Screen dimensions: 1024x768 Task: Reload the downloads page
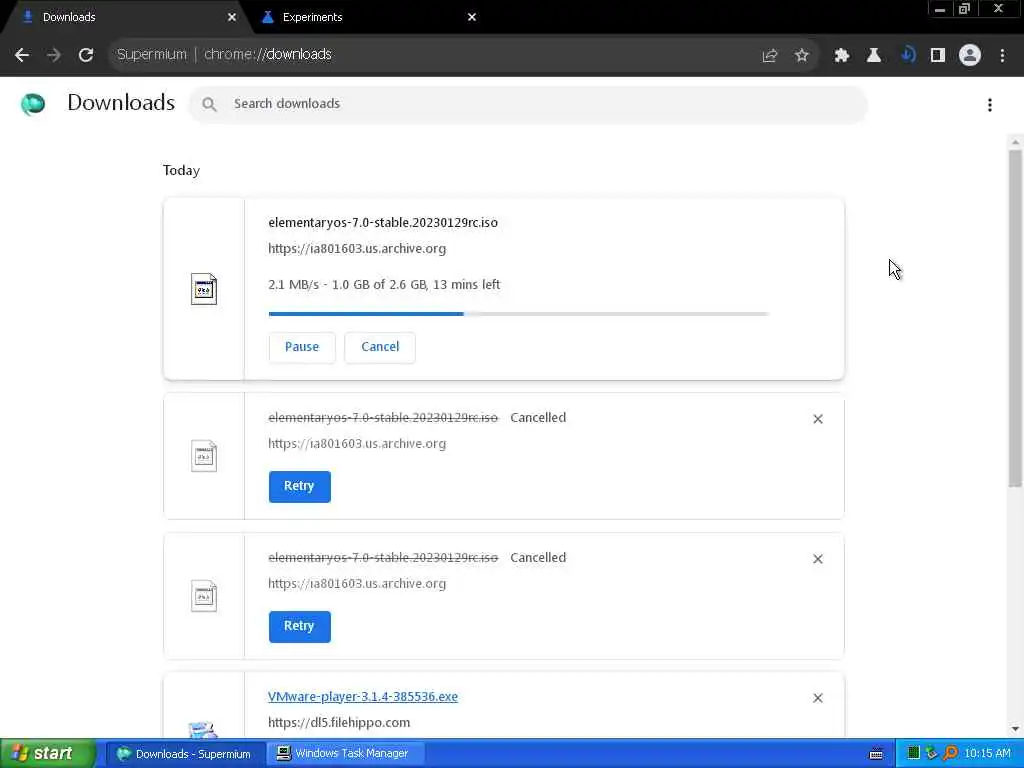(x=86, y=55)
